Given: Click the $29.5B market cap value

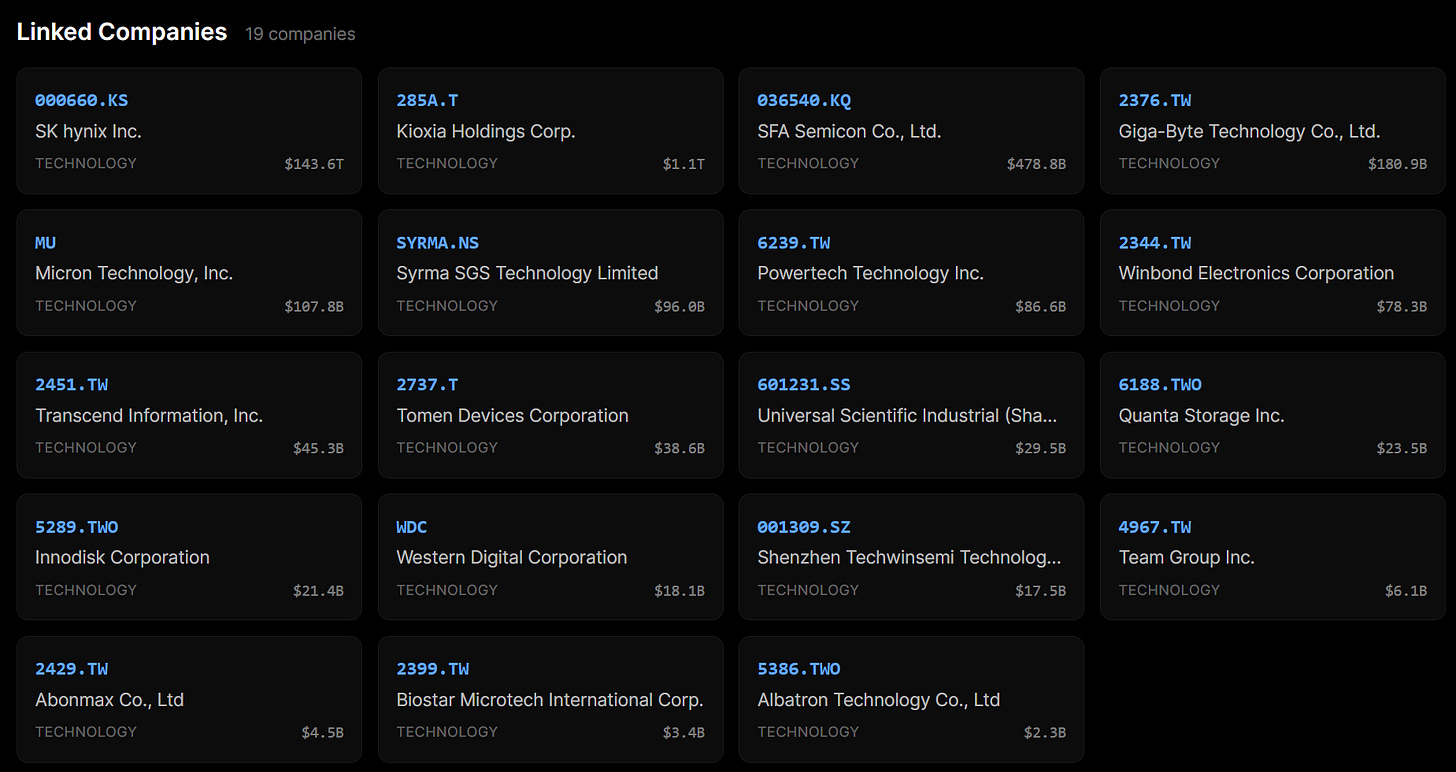Looking at the screenshot, I should 1041,449.
